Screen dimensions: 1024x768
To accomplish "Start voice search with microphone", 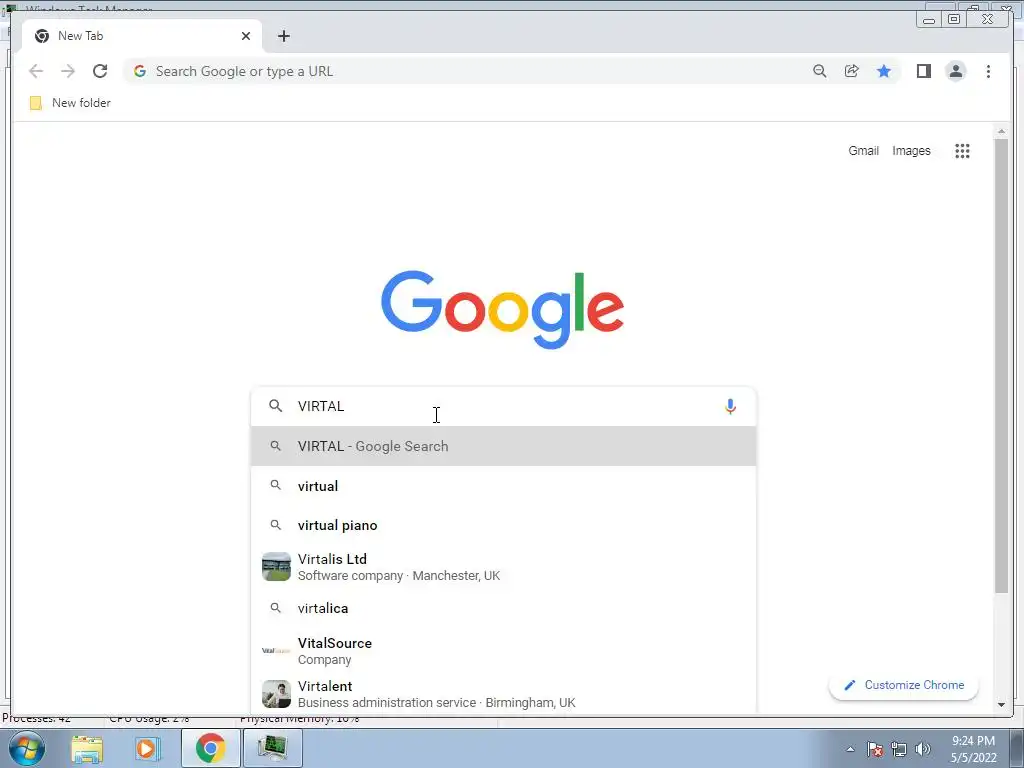I will tap(730, 406).
